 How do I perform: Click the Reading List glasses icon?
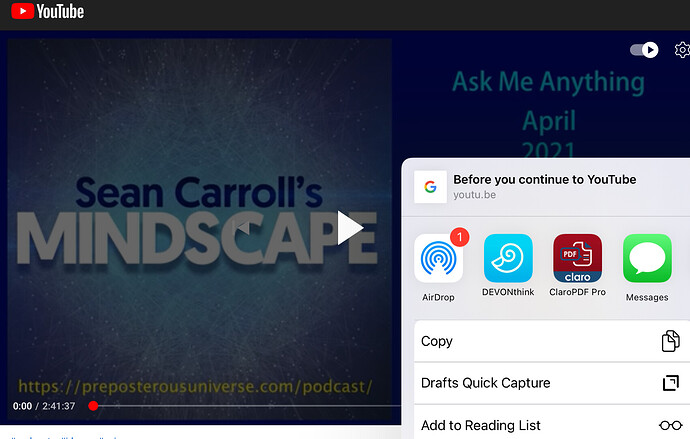pos(671,425)
